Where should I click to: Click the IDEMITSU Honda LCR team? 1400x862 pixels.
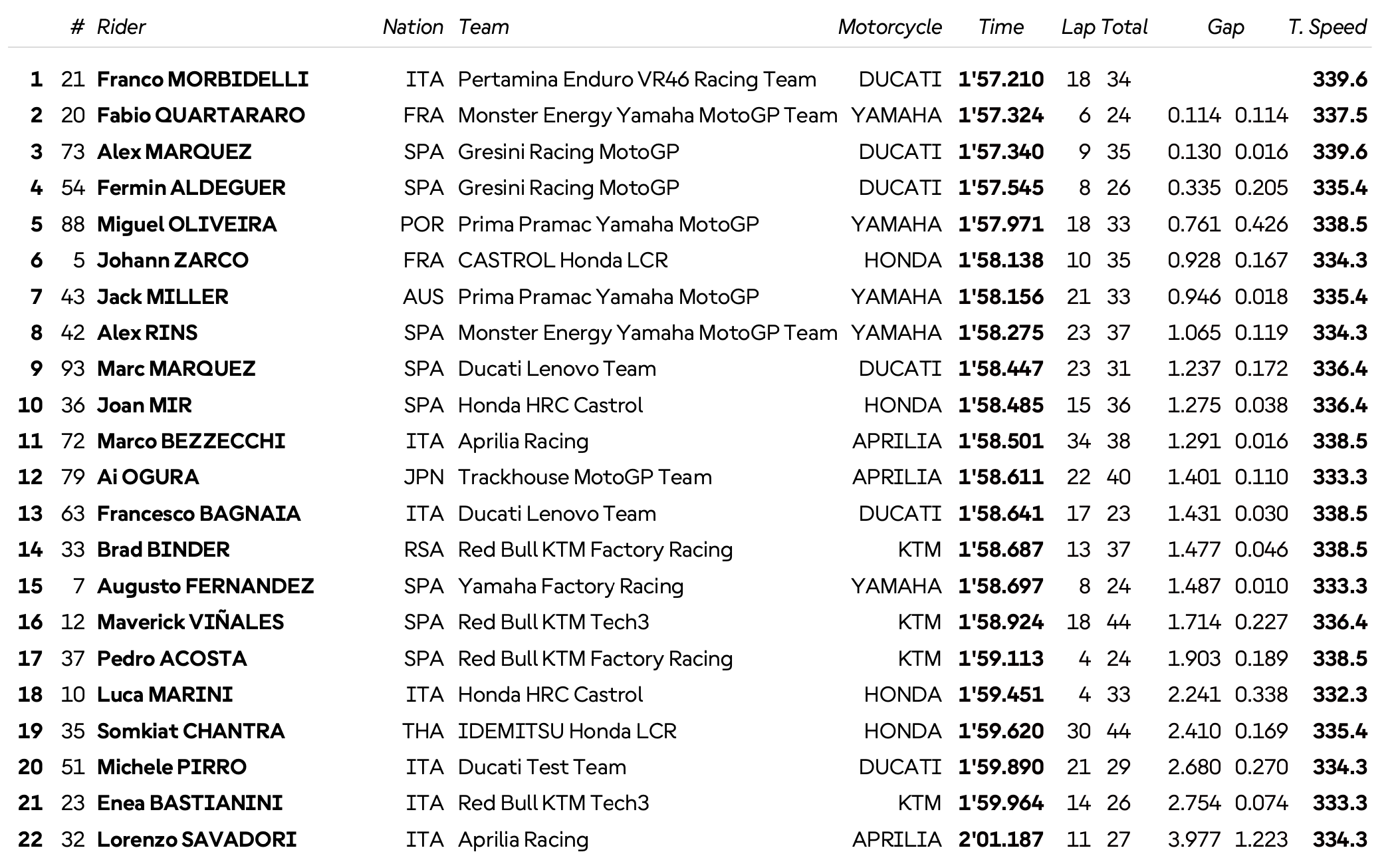pos(567,731)
